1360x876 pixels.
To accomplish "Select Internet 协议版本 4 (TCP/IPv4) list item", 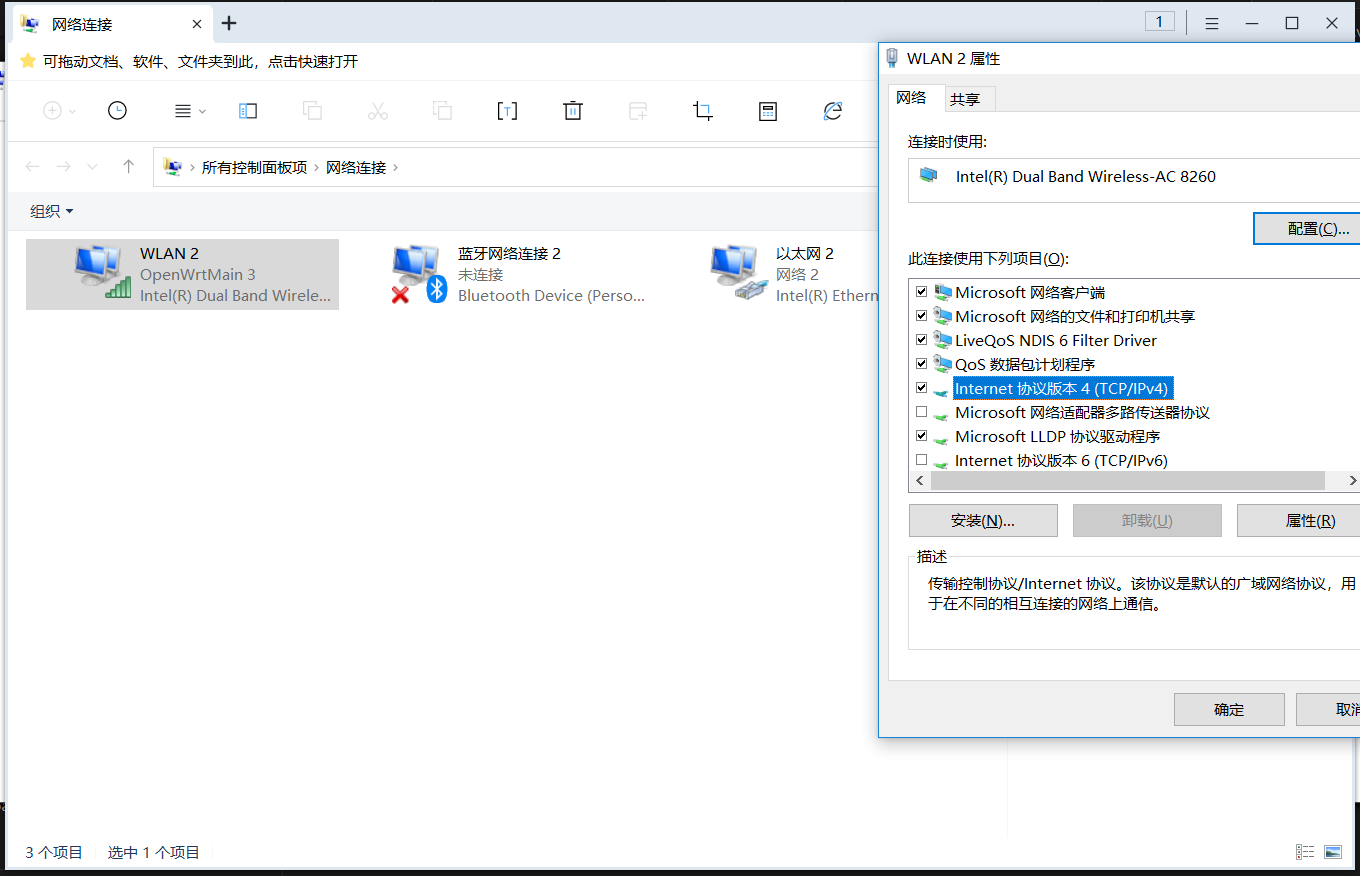I will pyautogui.click(x=1061, y=388).
